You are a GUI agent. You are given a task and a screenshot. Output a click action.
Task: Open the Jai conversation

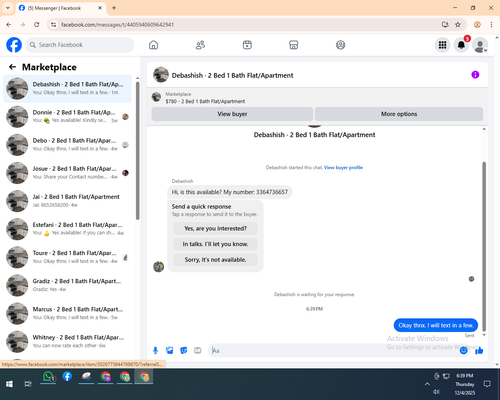[x=67, y=201]
